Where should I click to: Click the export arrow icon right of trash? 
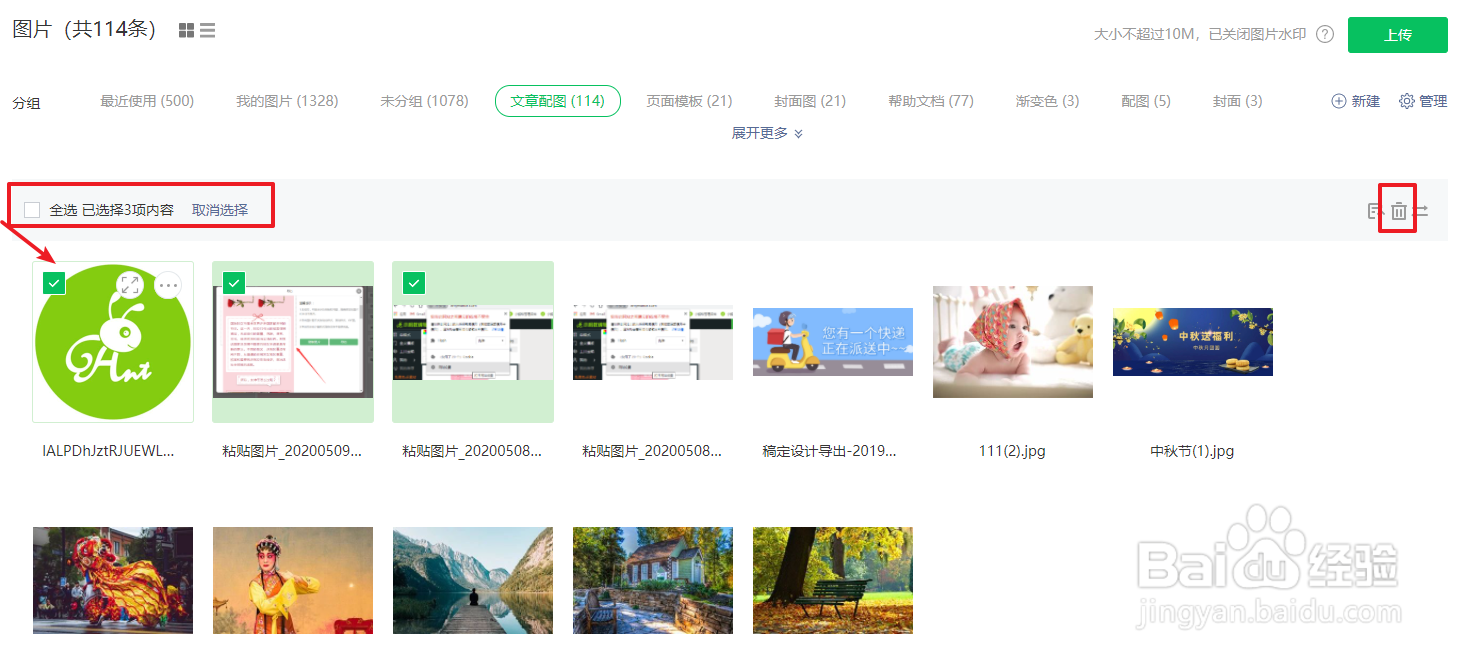1421,211
